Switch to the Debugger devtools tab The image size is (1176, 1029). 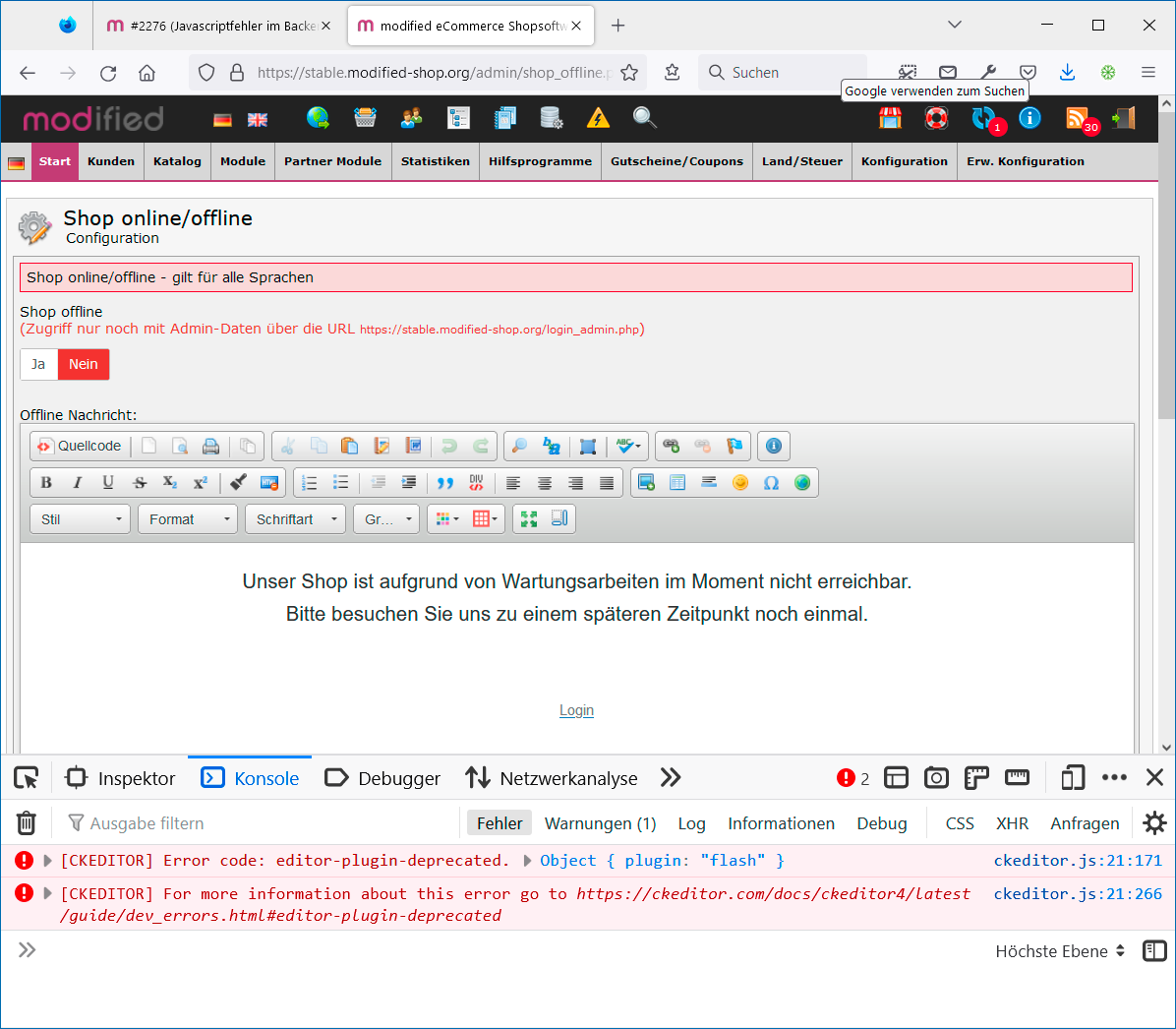point(383,778)
